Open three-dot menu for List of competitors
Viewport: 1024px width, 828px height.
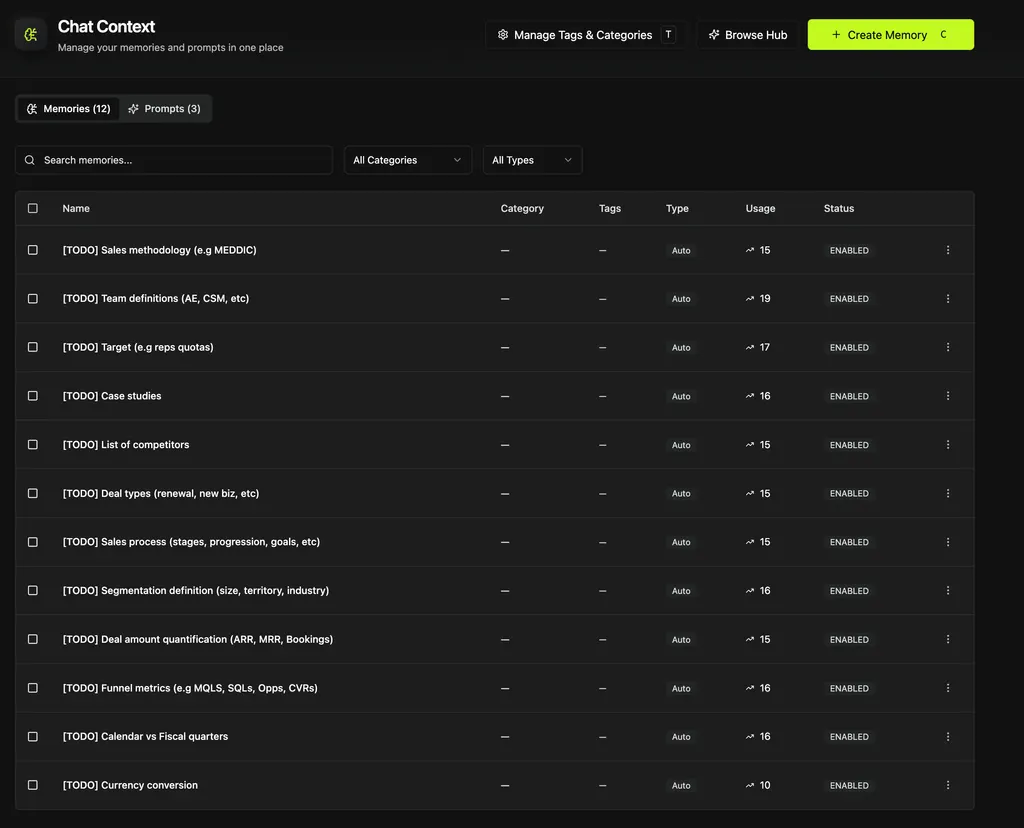click(948, 445)
